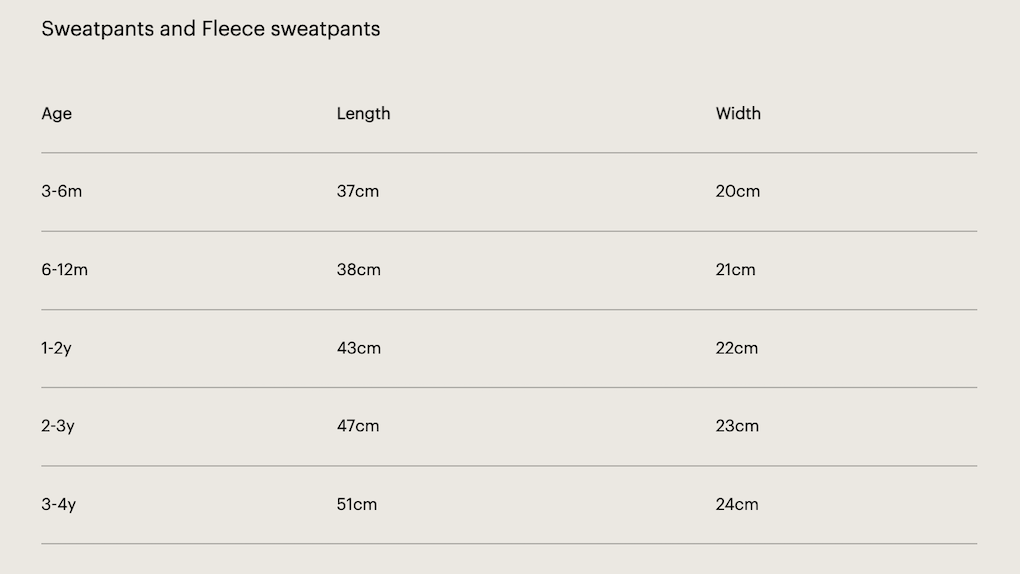This screenshot has width=1020, height=574.
Task: Click the Sweatpants and Fleece sweatpants heading
Action: tap(210, 29)
